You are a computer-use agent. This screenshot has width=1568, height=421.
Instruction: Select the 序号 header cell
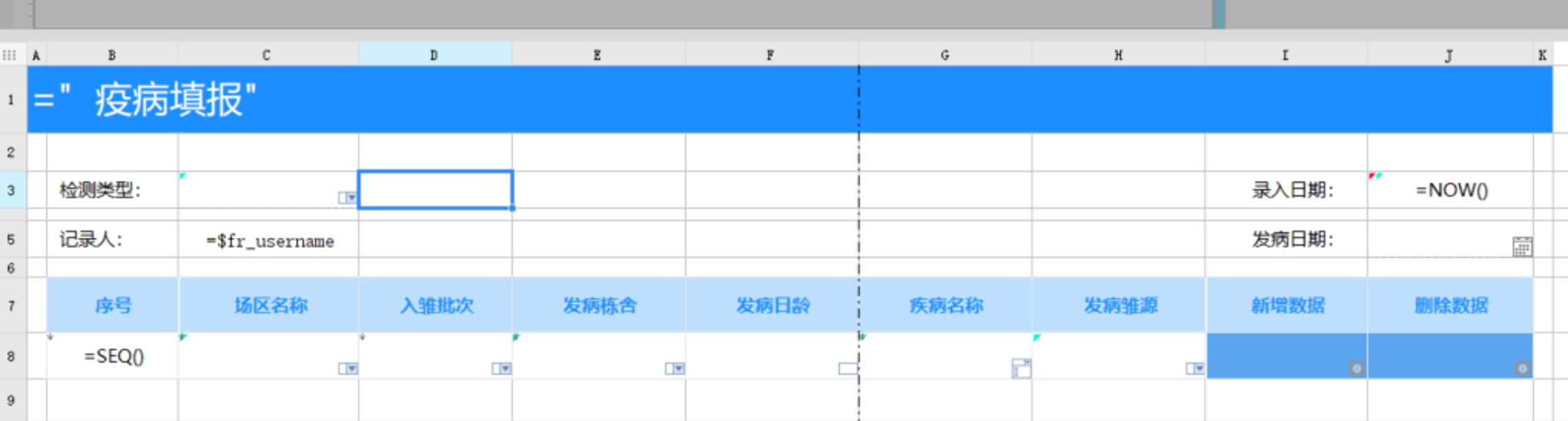point(113,305)
